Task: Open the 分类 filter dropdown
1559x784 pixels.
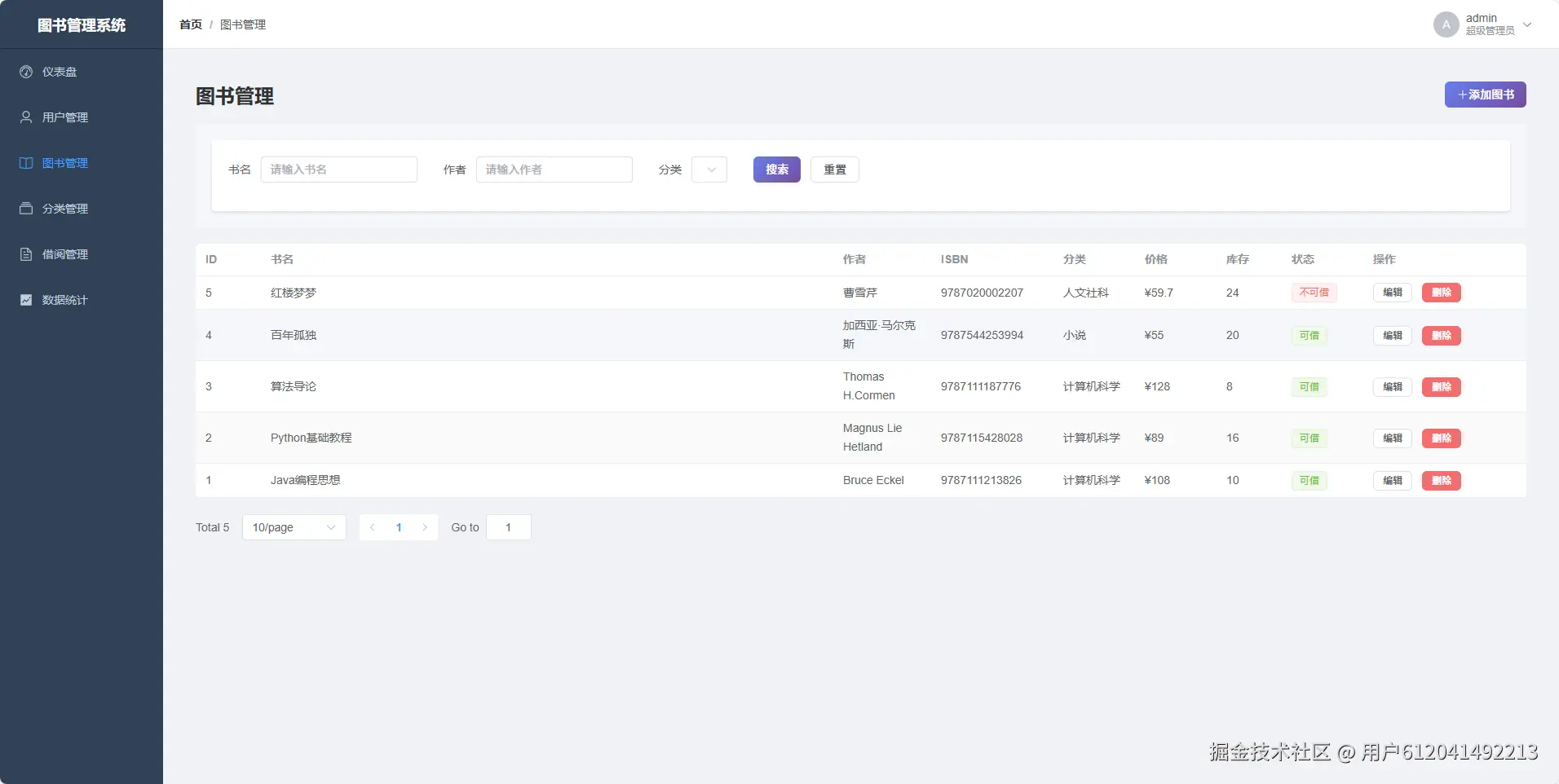Action: point(709,170)
